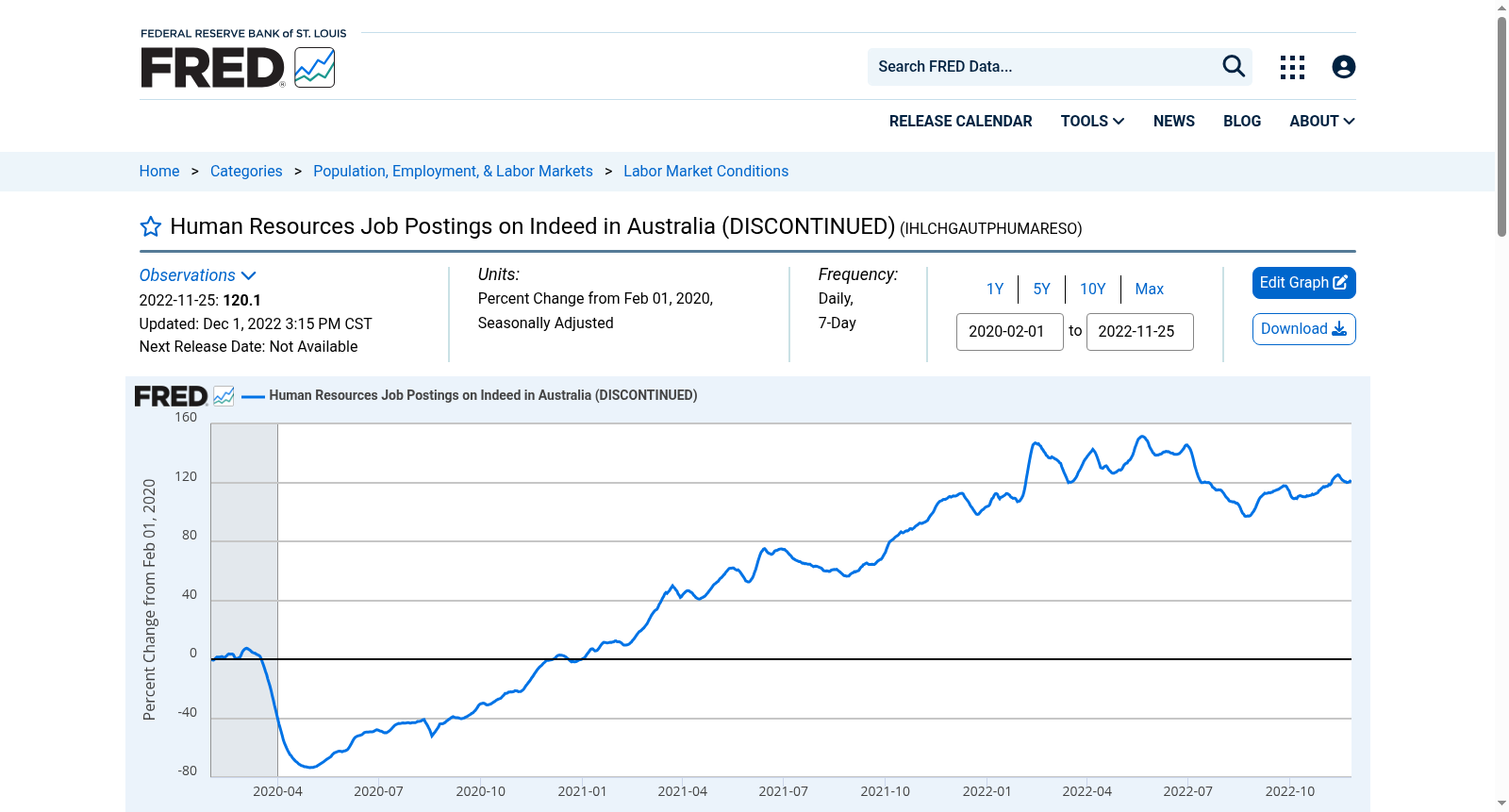Click the scrollbar up arrow
Viewport: 1509px width, 812px height.
pos(1501,8)
